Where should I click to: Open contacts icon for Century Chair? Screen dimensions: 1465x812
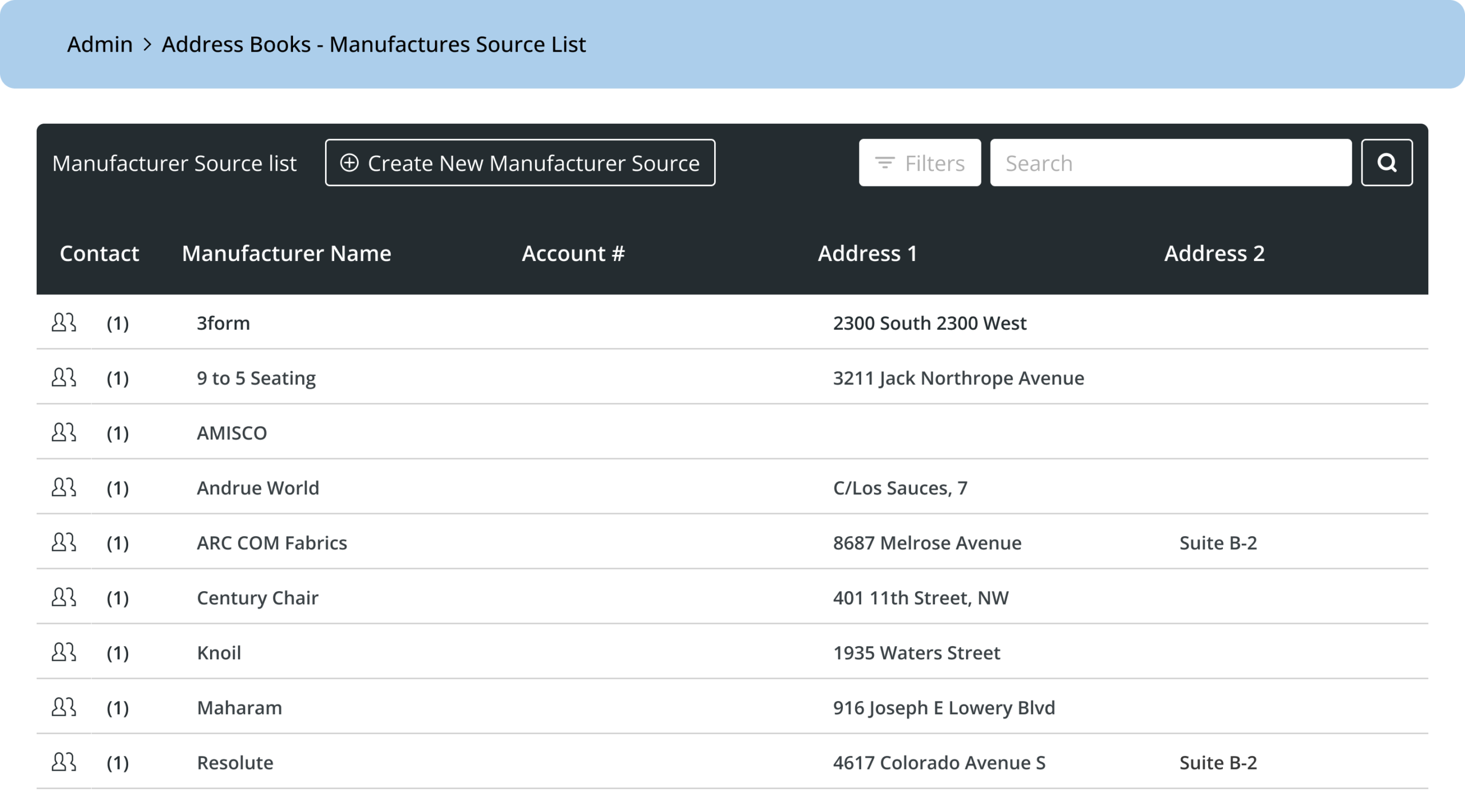(64, 597)
